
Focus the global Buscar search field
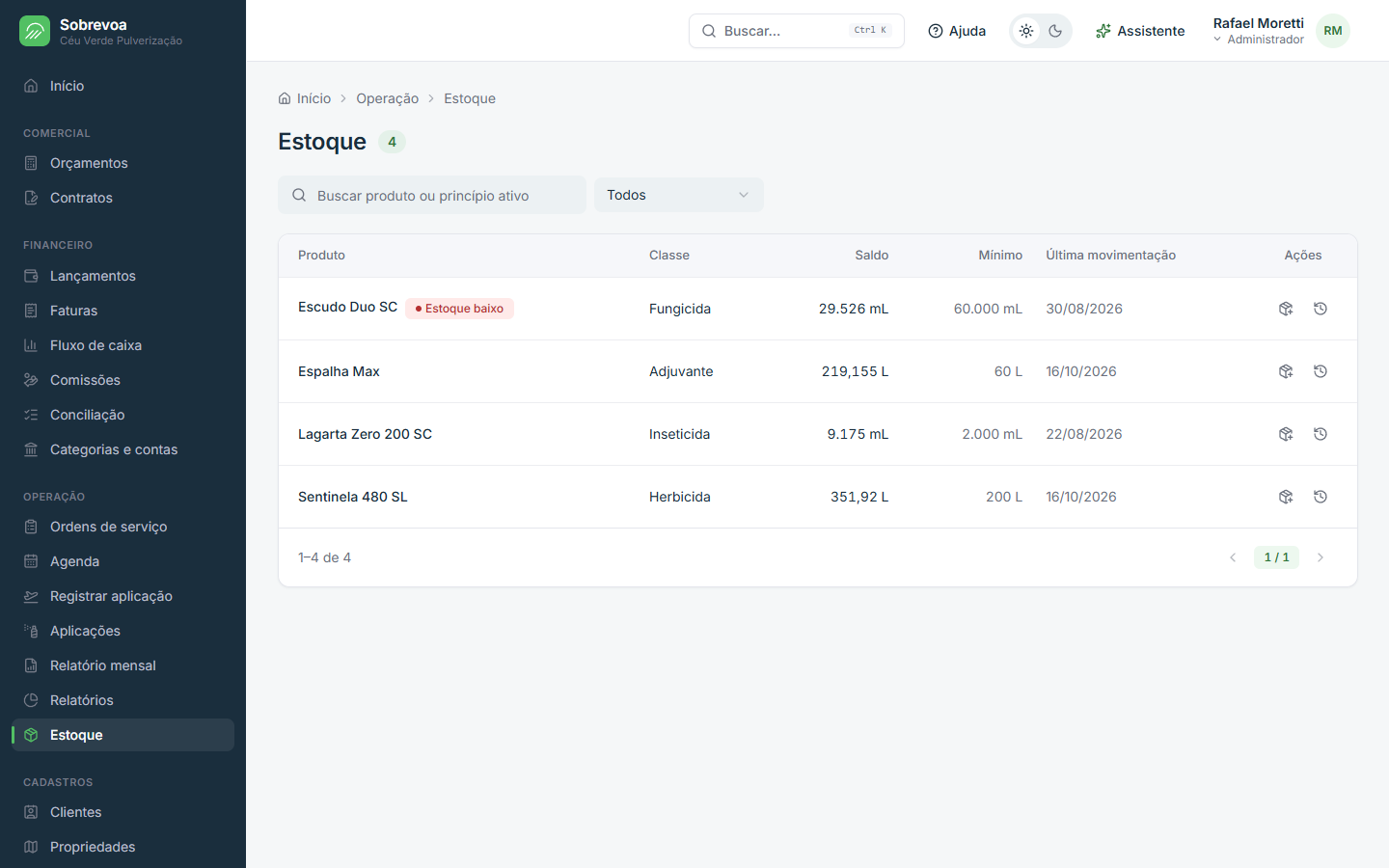[x=797, y=31]
